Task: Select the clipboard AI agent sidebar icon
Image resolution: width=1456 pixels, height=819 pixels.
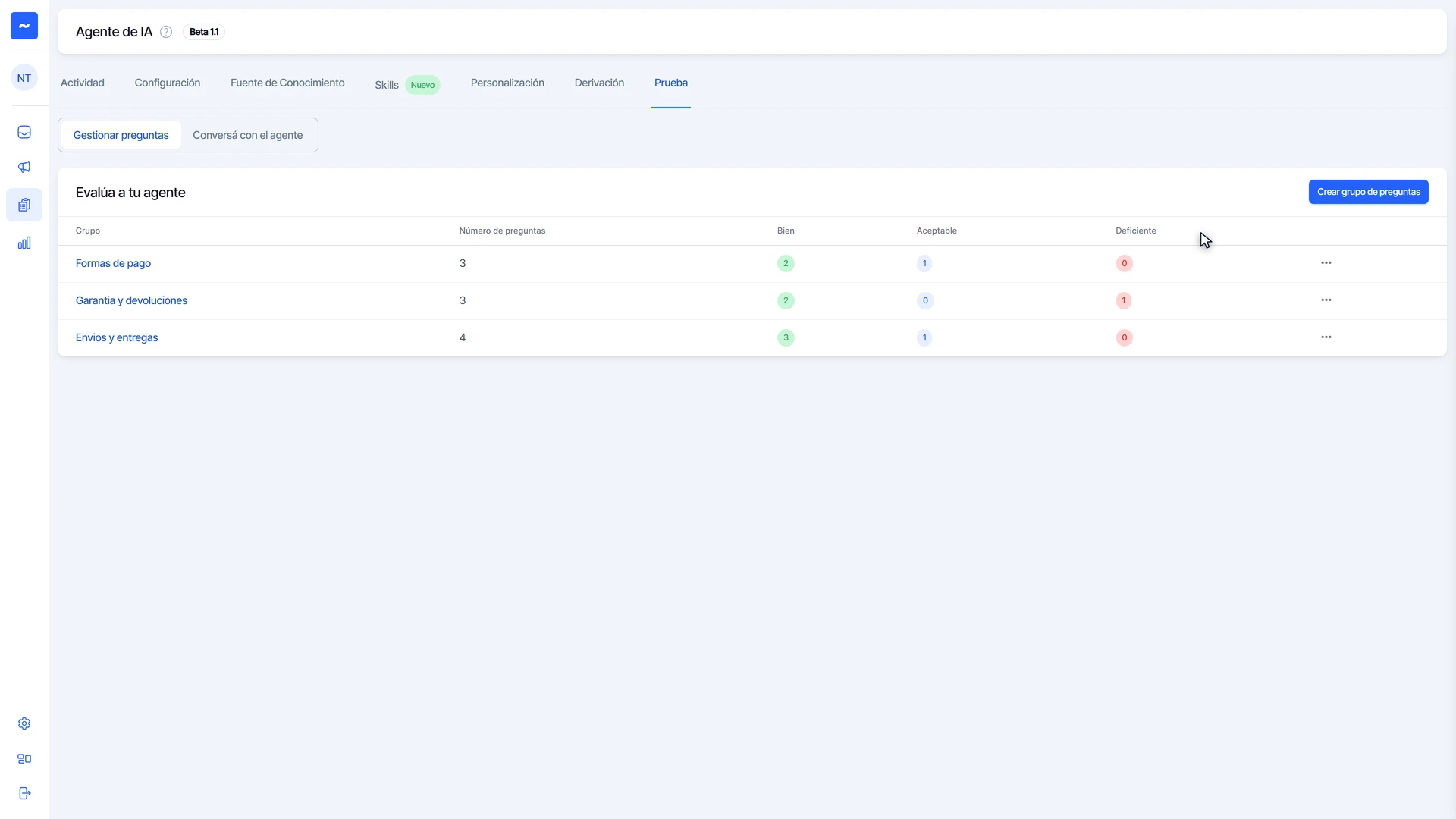Action: pyautogui.click(x=24, y=205)
